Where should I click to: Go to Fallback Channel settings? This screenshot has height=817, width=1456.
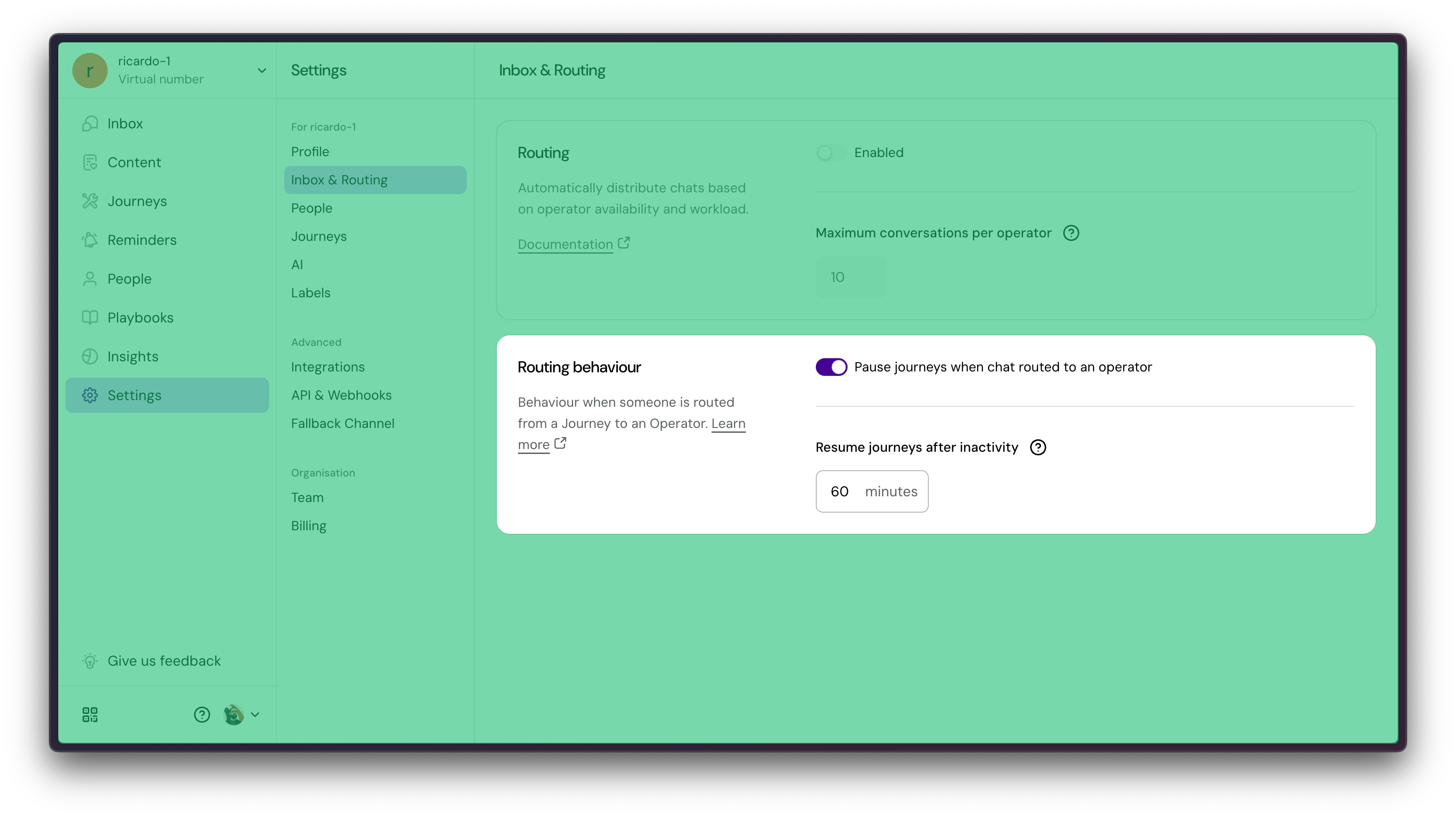tap(342, 423)
